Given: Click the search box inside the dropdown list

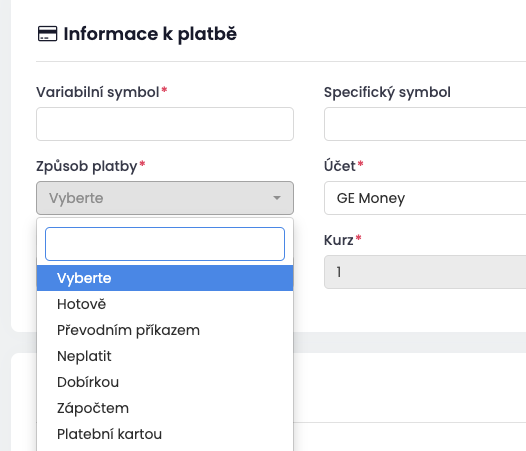Looking at the screenshot, I should (x=165, y=244).
